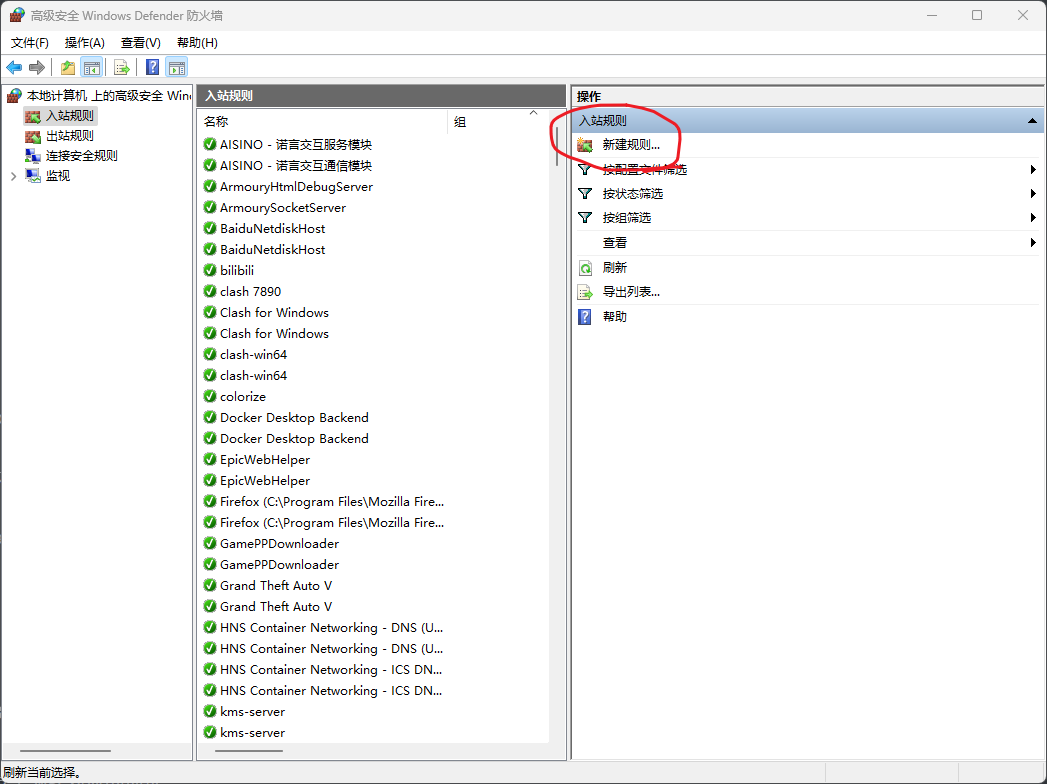This screenshot has width=1047, height=784.
Task: Click the green check icon of colorize rule
Action: click(210, 396)
